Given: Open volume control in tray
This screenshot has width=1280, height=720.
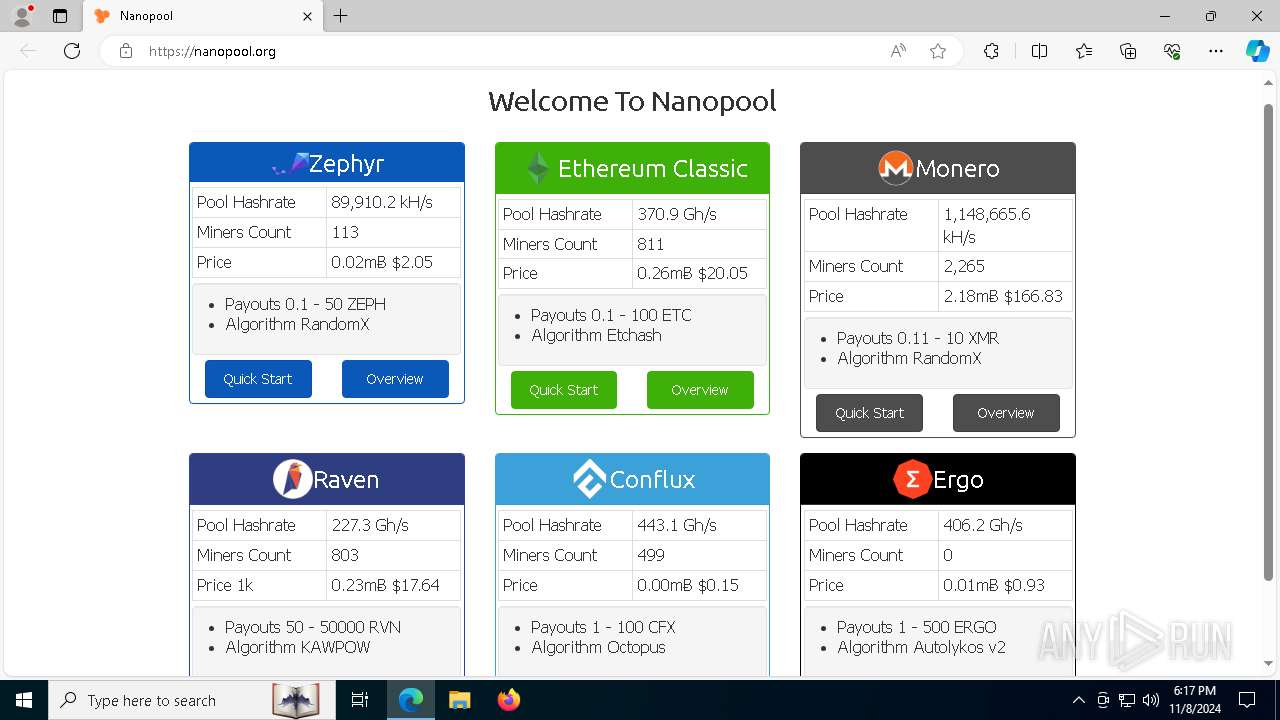Looking at the screenshot, I should click(1150, 700).
